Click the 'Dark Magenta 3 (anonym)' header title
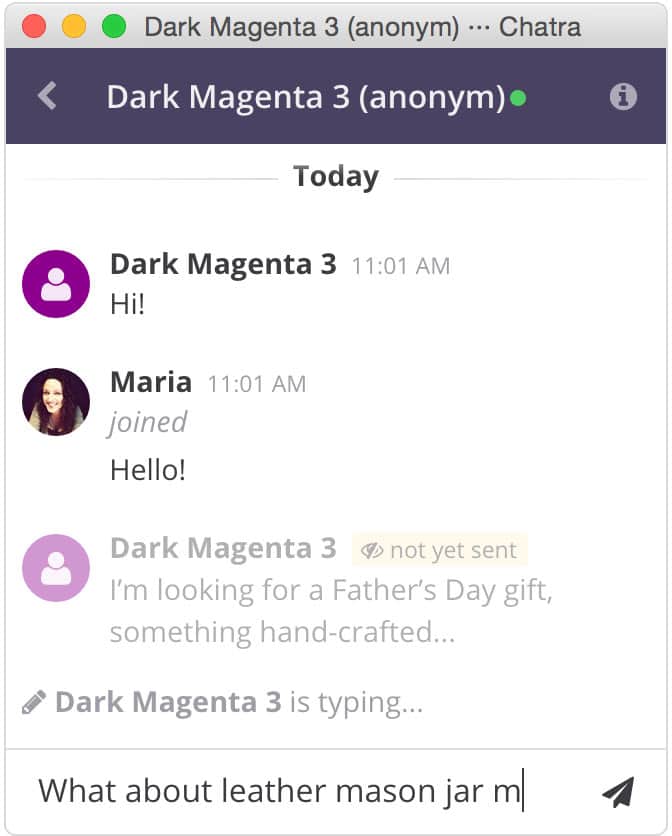The image size is (672, 836). [306, 97]
